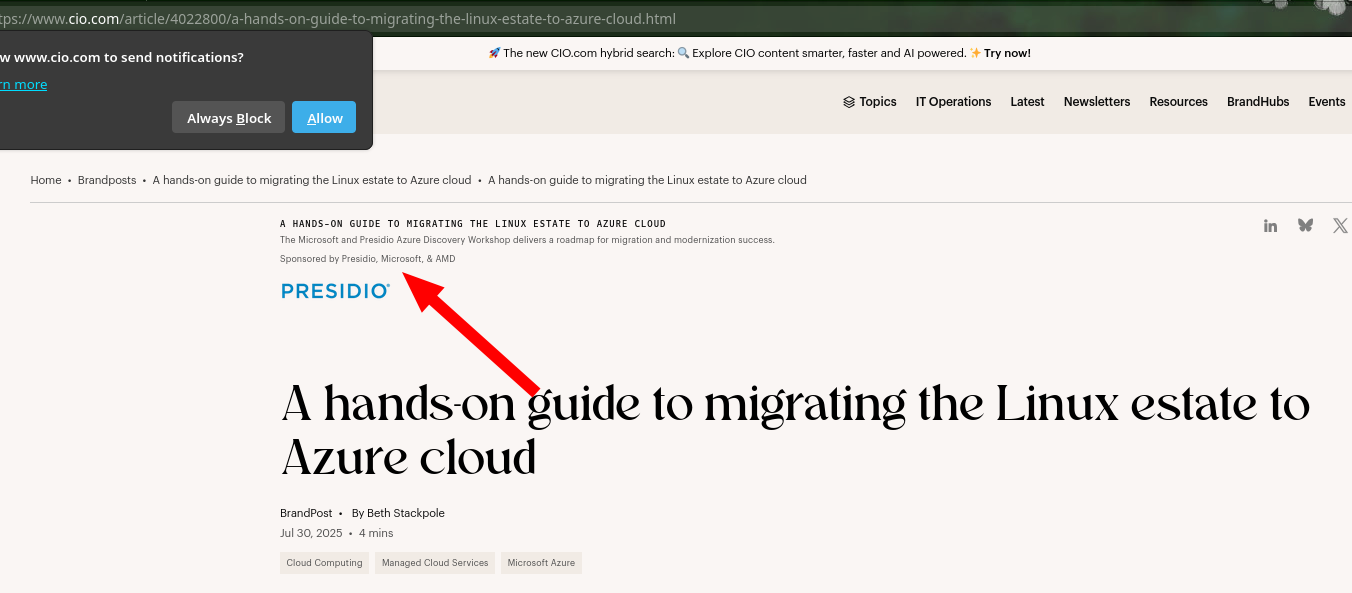Viewport: 1352px width, 593px height.
Task: Share article on X
Action: point(1340,226)
